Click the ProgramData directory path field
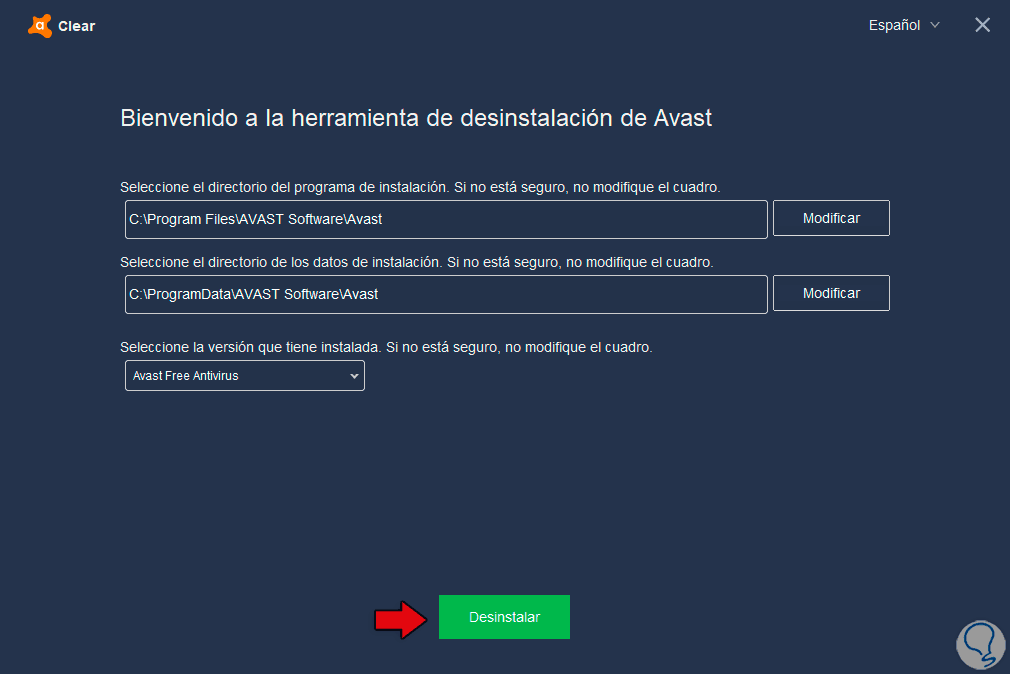 click(x=446, y=294)
